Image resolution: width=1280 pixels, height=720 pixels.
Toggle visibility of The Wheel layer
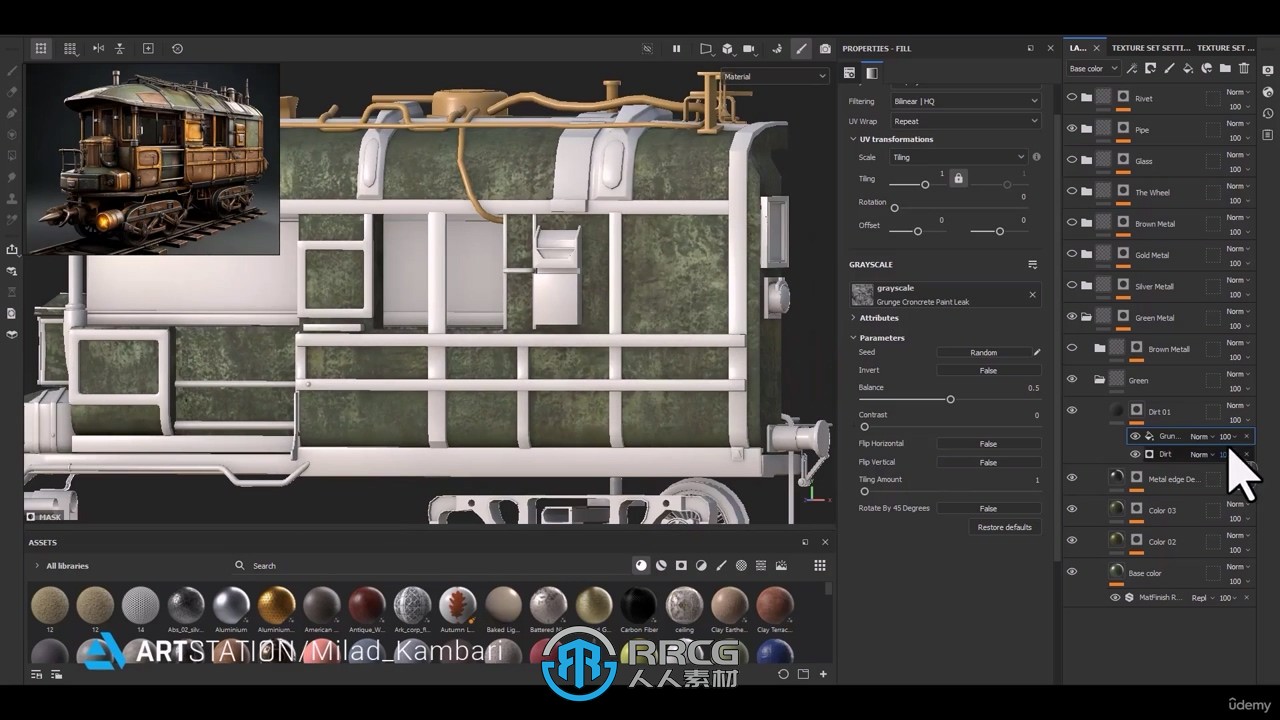1072,192
